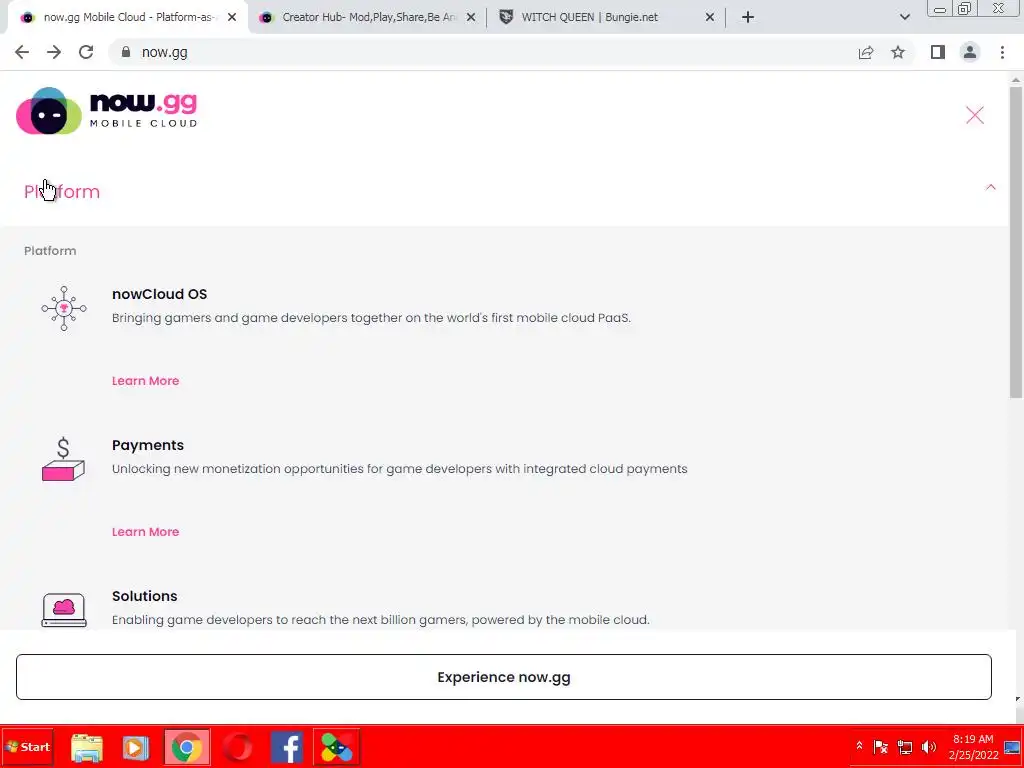Image resolution: width=1024 pixels, height=768 pixels.
Task: Open the Chrome profile avatar
Action: click(970, 52)
